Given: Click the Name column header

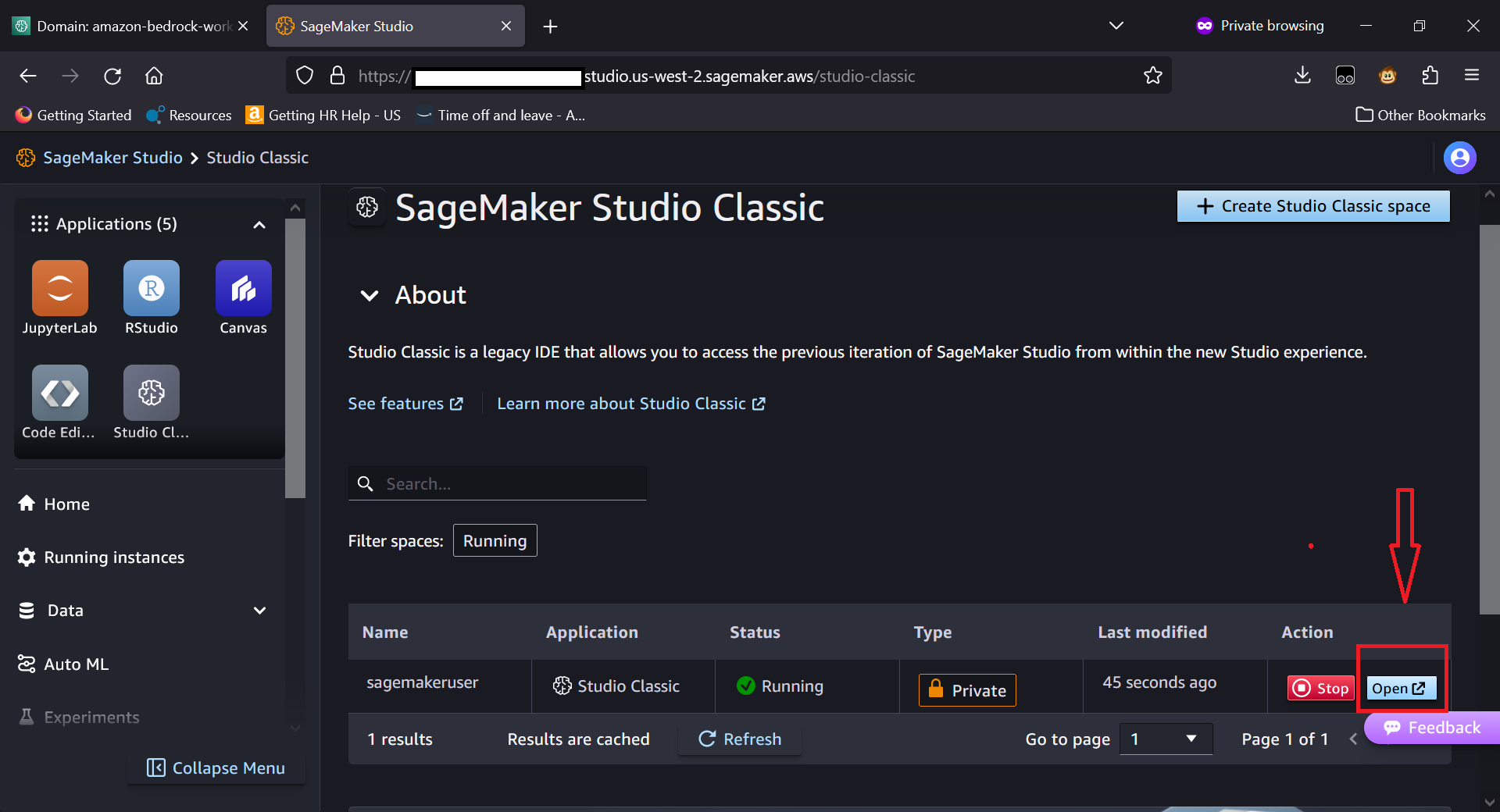Looking at the screenshot, I should click(x=384, y=632).
